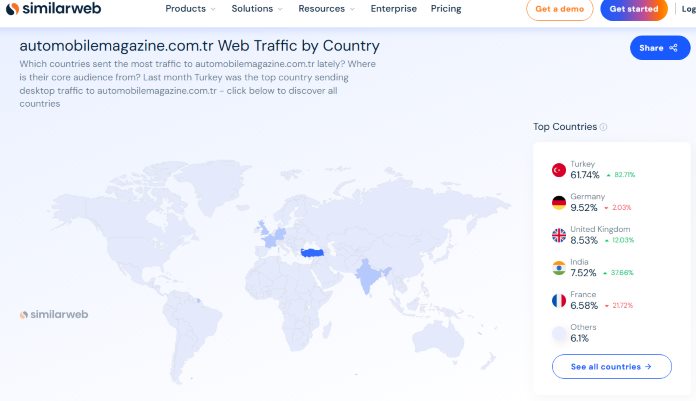Click See all countries button

pyautogui.click(x=612, y=366)
